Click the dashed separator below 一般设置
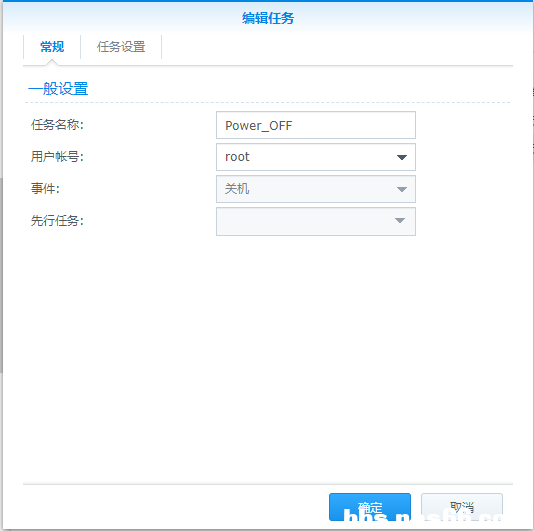The height and width of the screenshot is (531, 534). (x=267, y=102)
